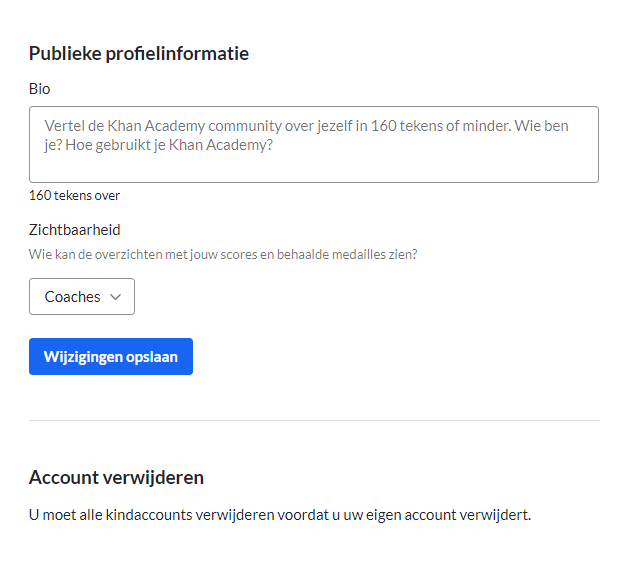Click the 'Wie kan de overzichten' description text

(223, 254)
